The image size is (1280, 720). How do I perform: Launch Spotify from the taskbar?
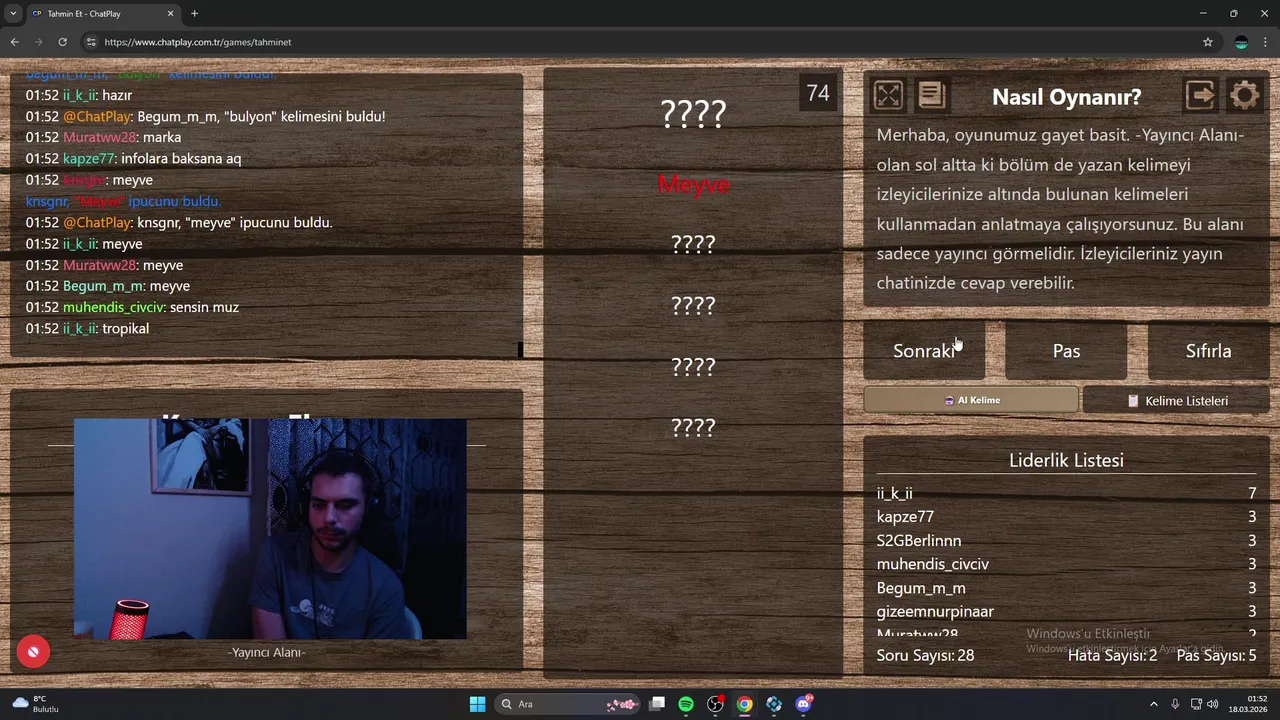coord(686,704)
